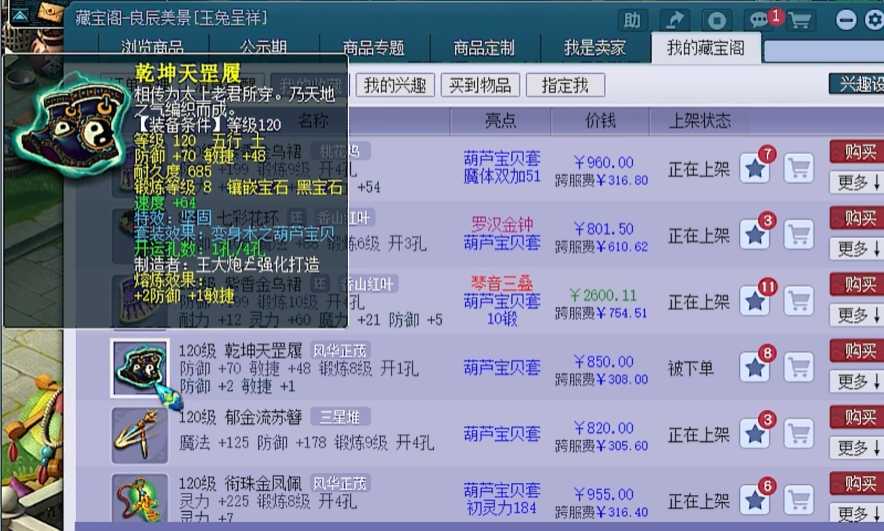Click 购买 for the ￥850.00 乾坤天罡履

tap(858, 351)
